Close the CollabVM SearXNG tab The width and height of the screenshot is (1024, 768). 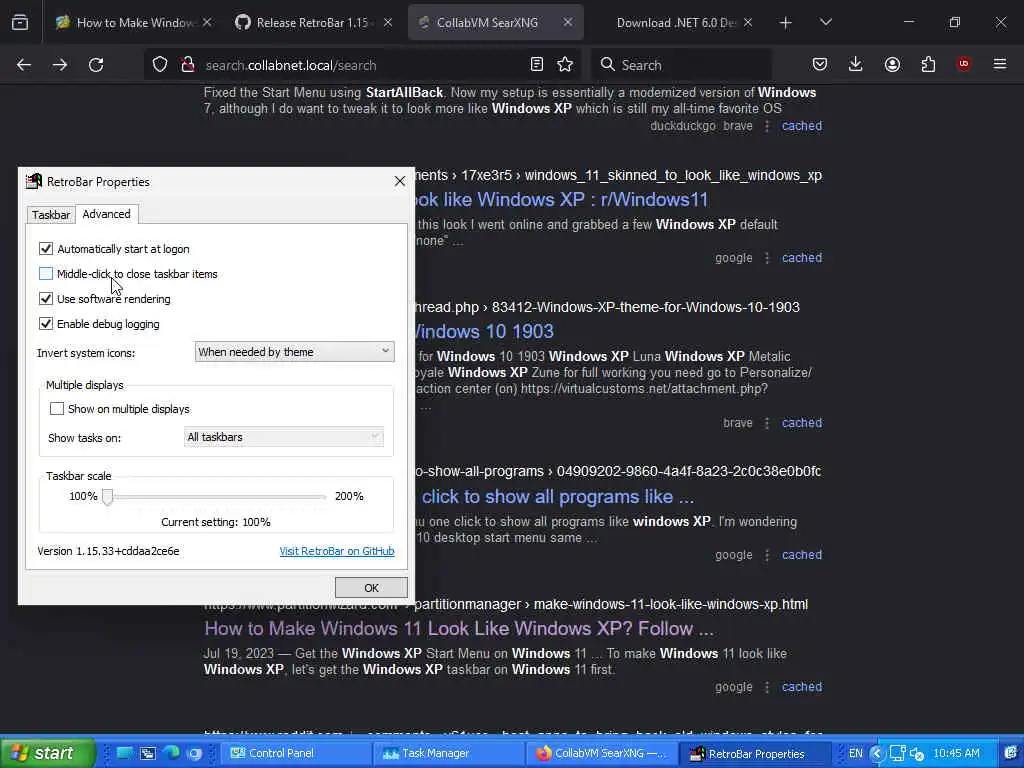point(568,22)
